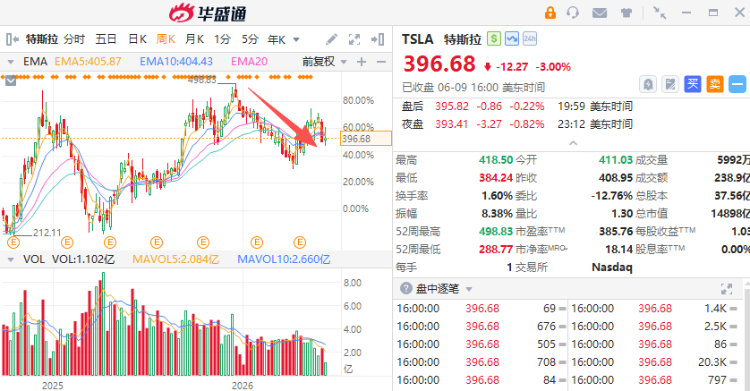Collapse the event markers with the grey check icon

click(11, 81)
